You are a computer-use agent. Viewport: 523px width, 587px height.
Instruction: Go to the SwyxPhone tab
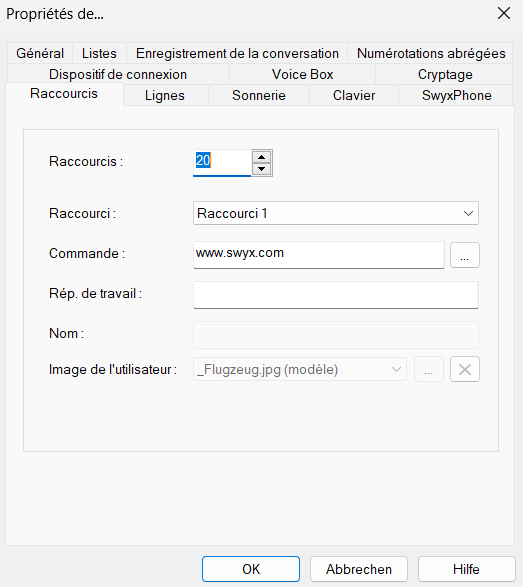click(x=456, y=95)
